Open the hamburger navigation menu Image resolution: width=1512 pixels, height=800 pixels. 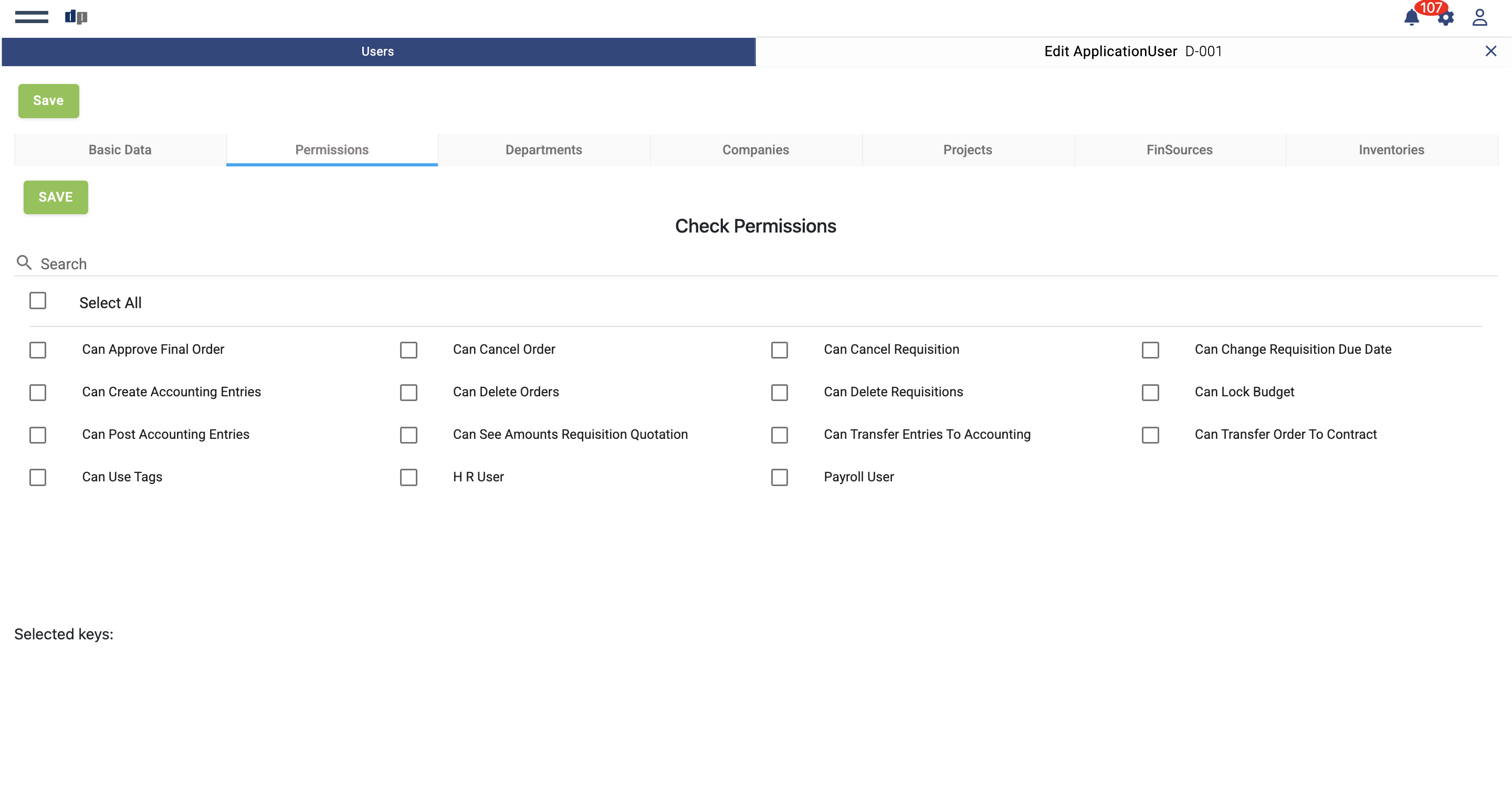tap(31, 17)
